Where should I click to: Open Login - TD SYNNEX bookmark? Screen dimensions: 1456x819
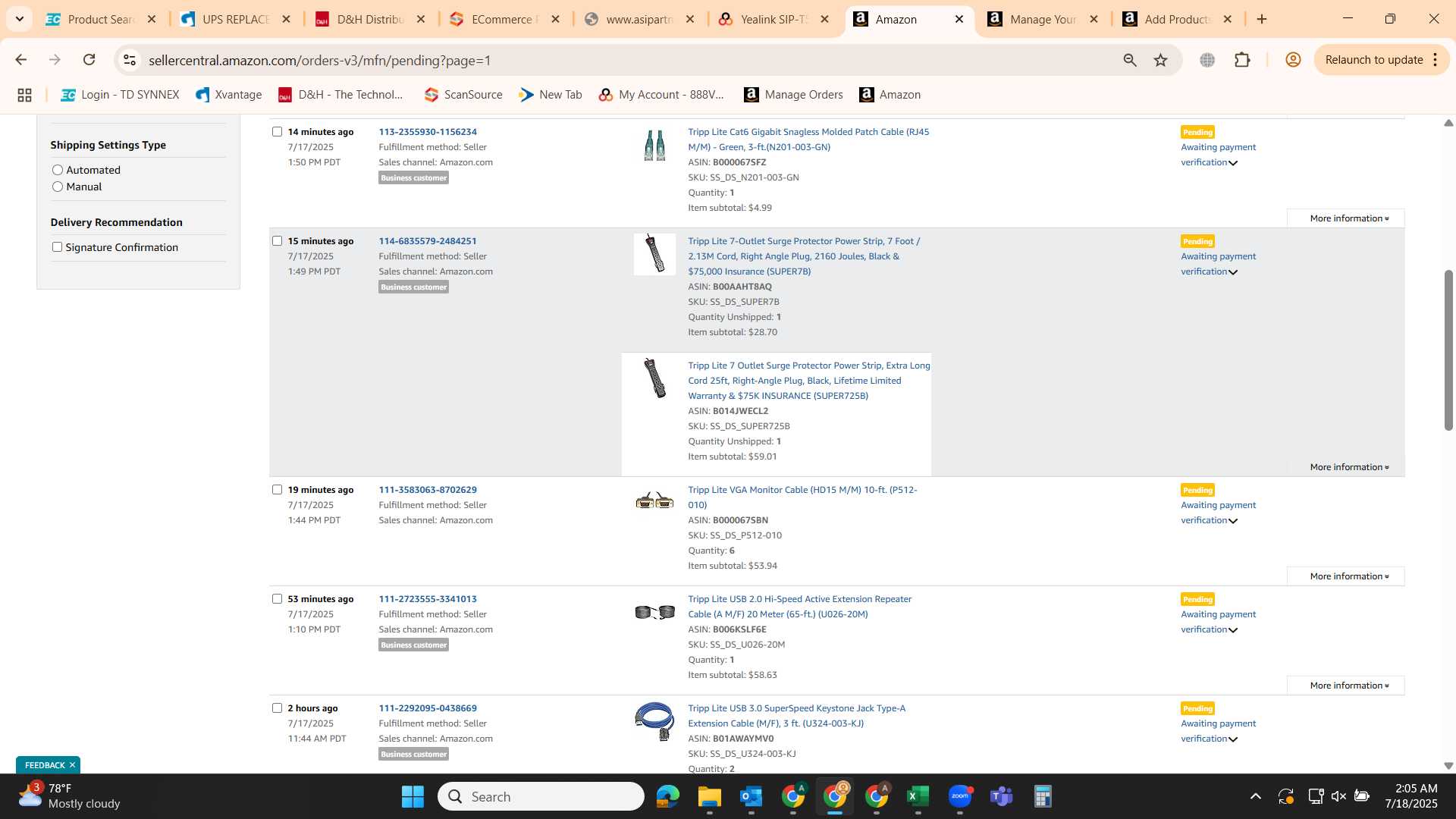pos(120,95)
